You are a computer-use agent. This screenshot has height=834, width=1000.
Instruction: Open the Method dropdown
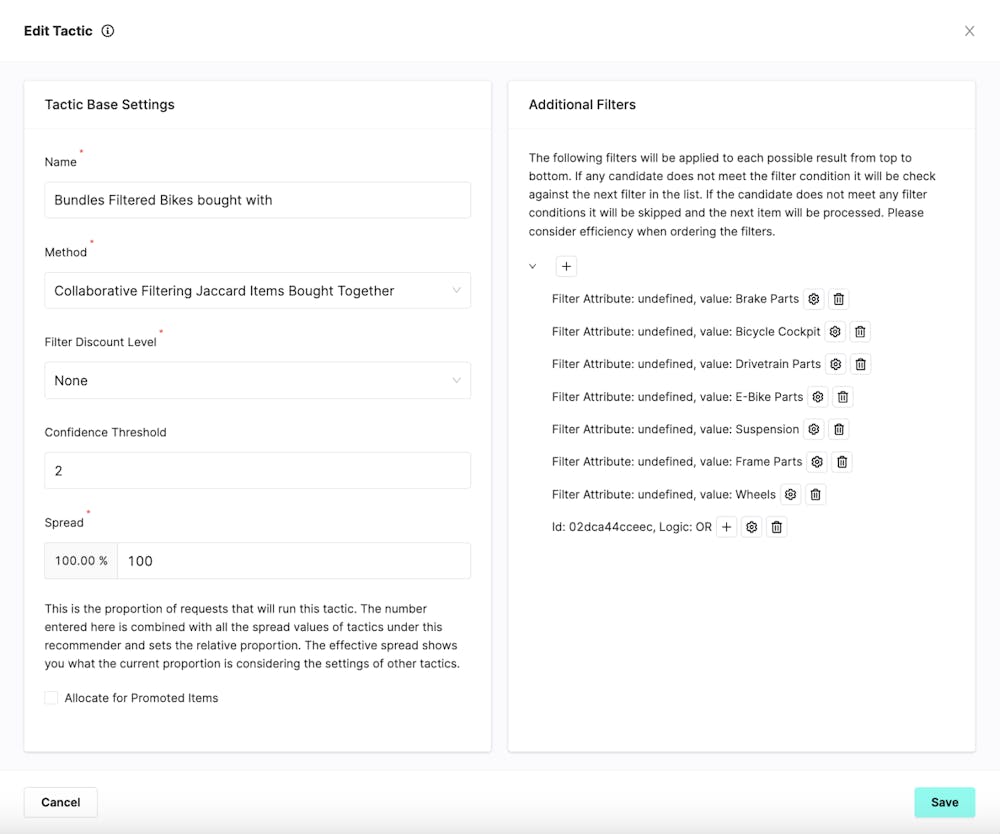[257, 291]
